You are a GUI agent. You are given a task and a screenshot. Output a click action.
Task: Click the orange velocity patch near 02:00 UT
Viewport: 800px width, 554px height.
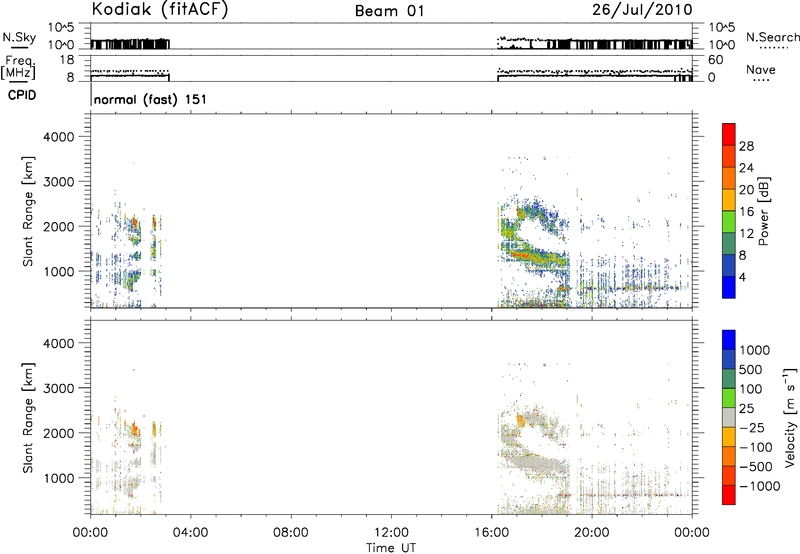click(x=135, y=428)
